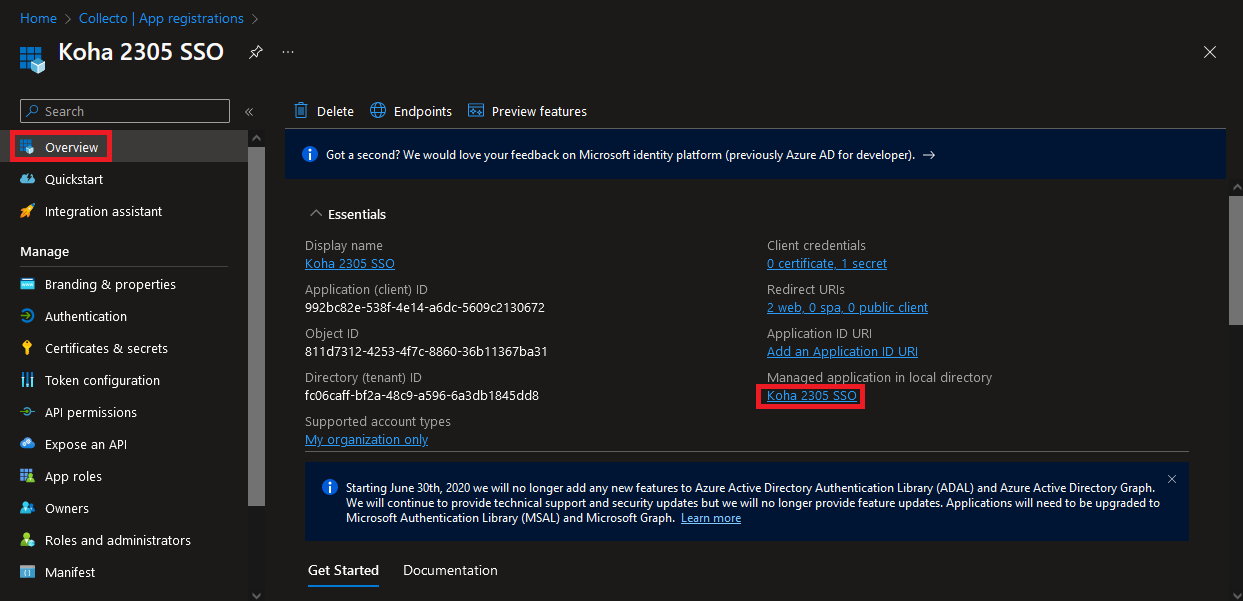Pin the Koha 2305 SSO blade

tap(256, 52)
